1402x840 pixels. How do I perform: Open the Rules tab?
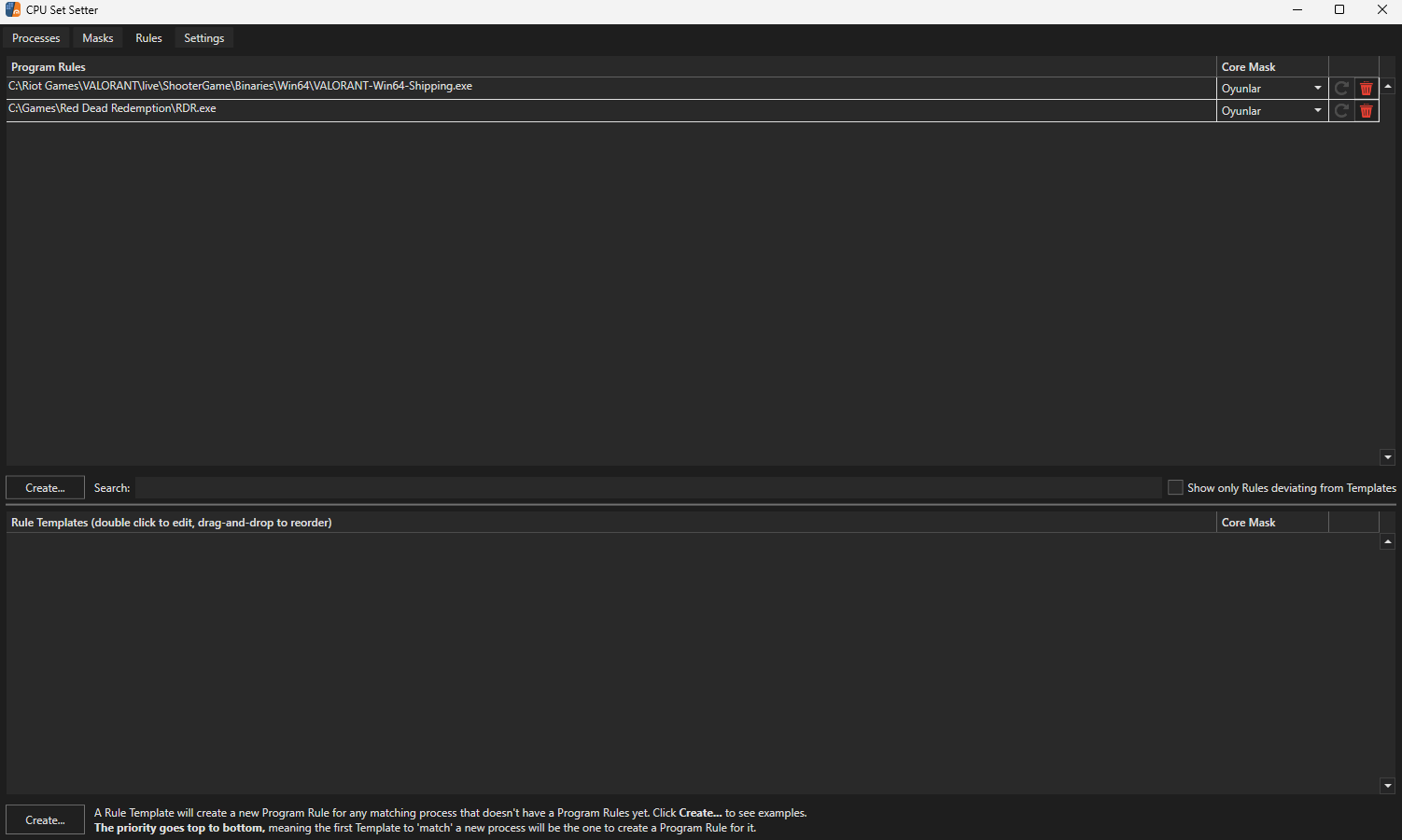click(148, 38)
